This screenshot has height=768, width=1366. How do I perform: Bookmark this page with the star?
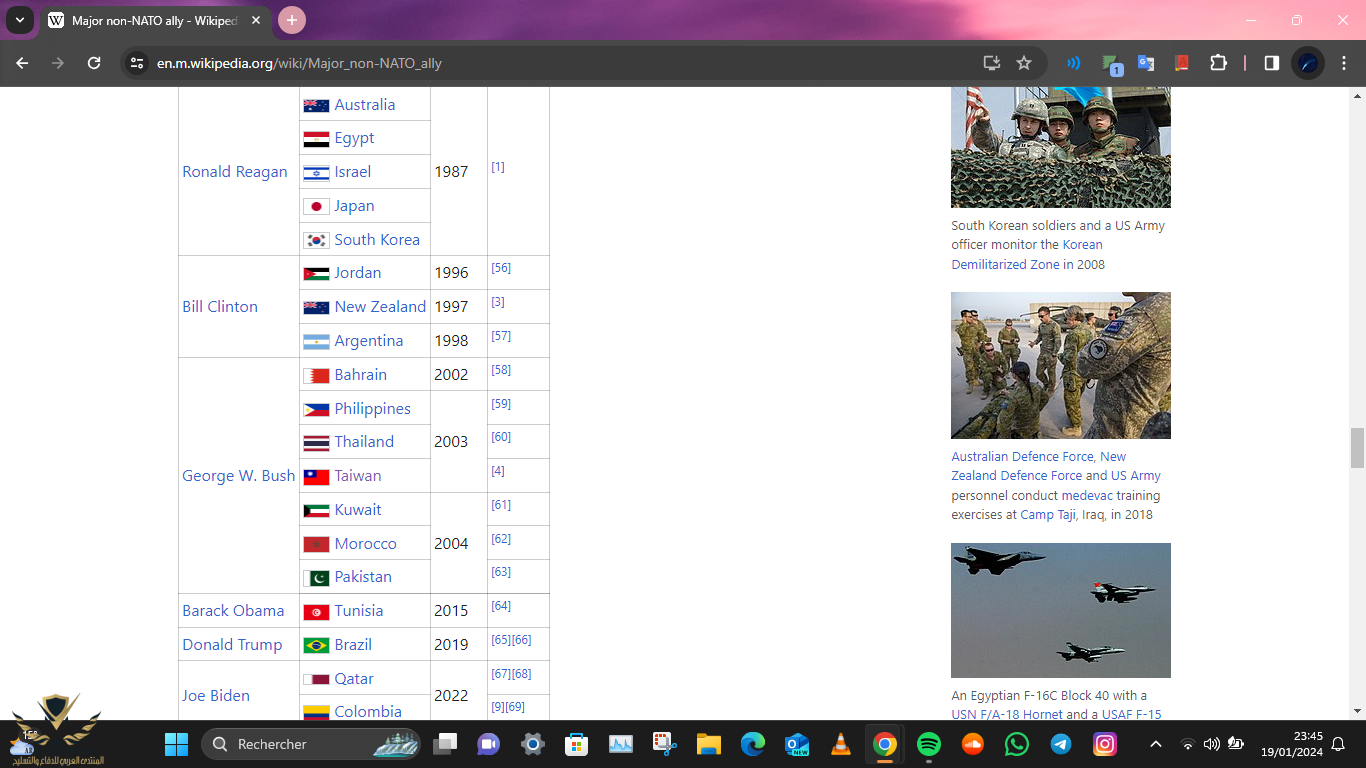(x=1024, y=63)
